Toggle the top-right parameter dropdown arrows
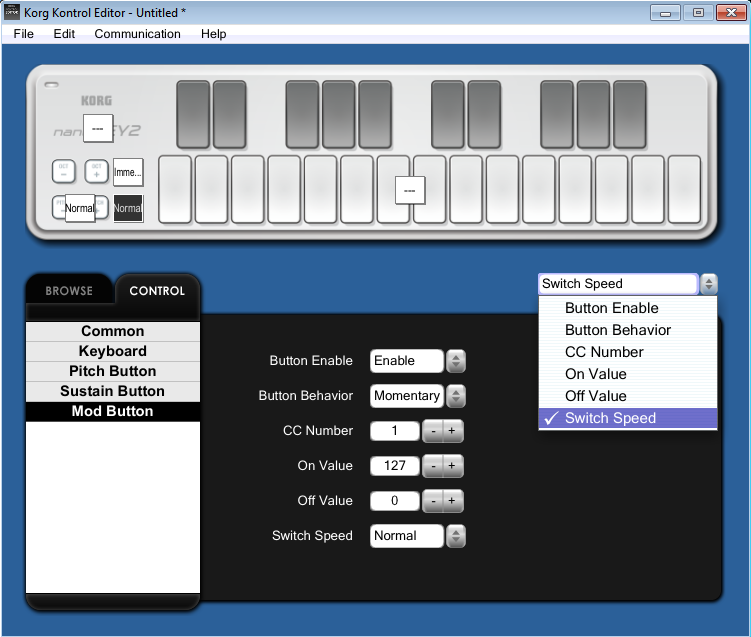This screenshot has height=637, width=751. pyautogui.click(x=708, y=284)
